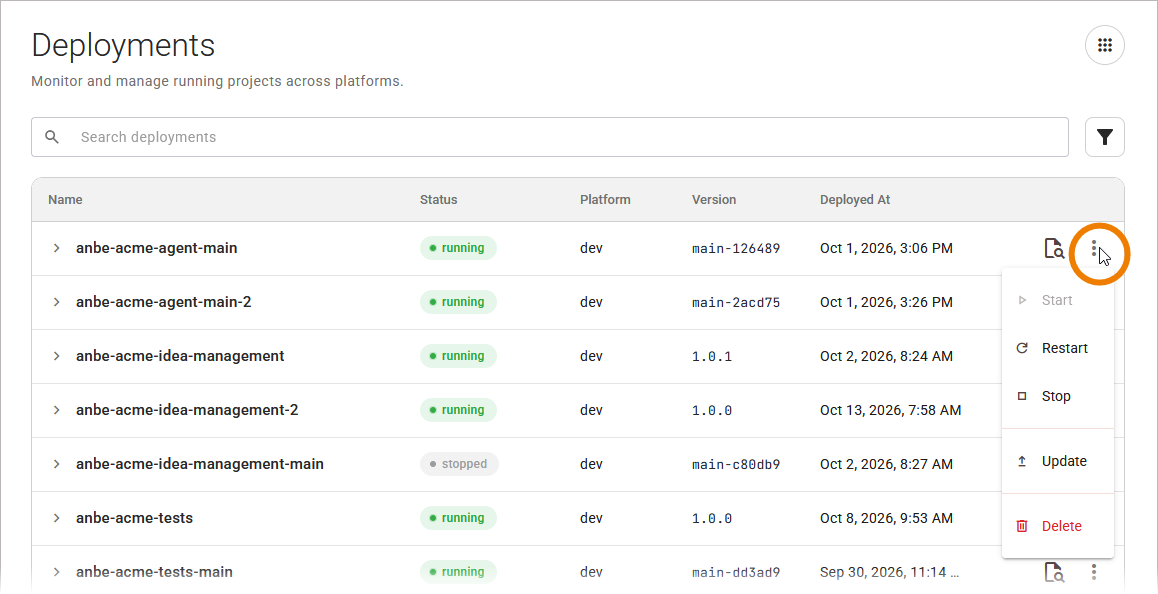Expand the anbe-acme-tests-main row

[x=56, y=572]
